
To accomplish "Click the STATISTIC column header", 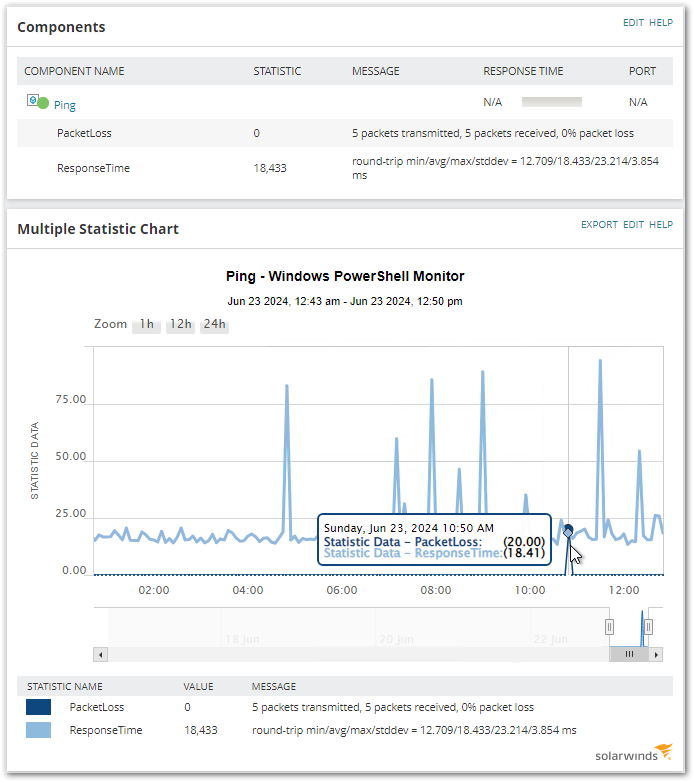I will (x=277, y=71).
